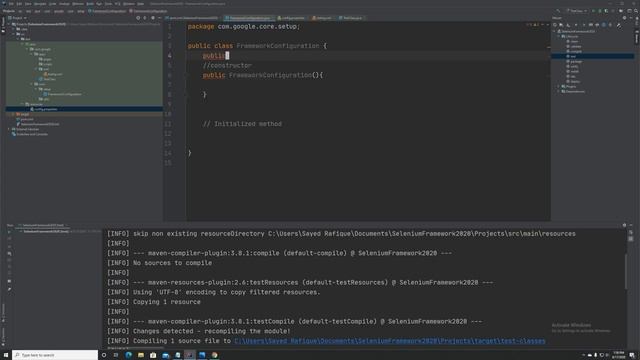Reload all Maven projects in Maven panel

[555, 24]
